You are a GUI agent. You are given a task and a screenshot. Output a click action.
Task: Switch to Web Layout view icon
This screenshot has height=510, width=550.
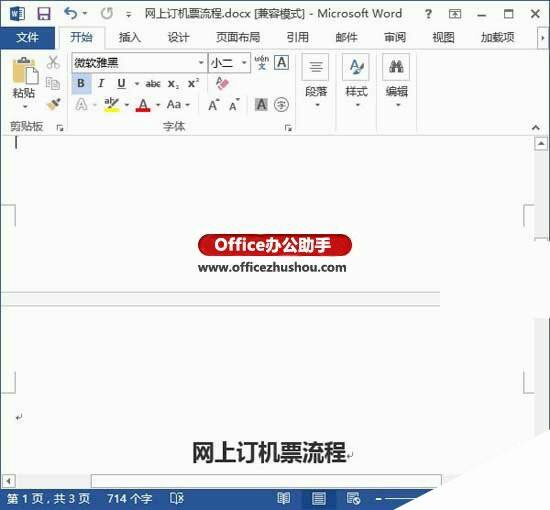tap(353, 498)
